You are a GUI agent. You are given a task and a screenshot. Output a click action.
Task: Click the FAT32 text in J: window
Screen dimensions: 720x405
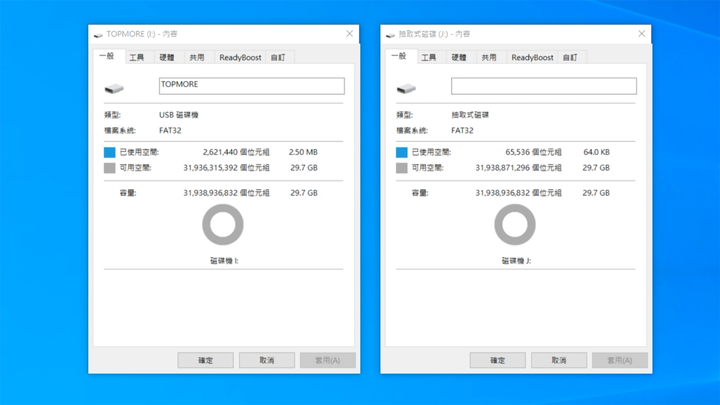pyautogui.click(x=462, y=130)
